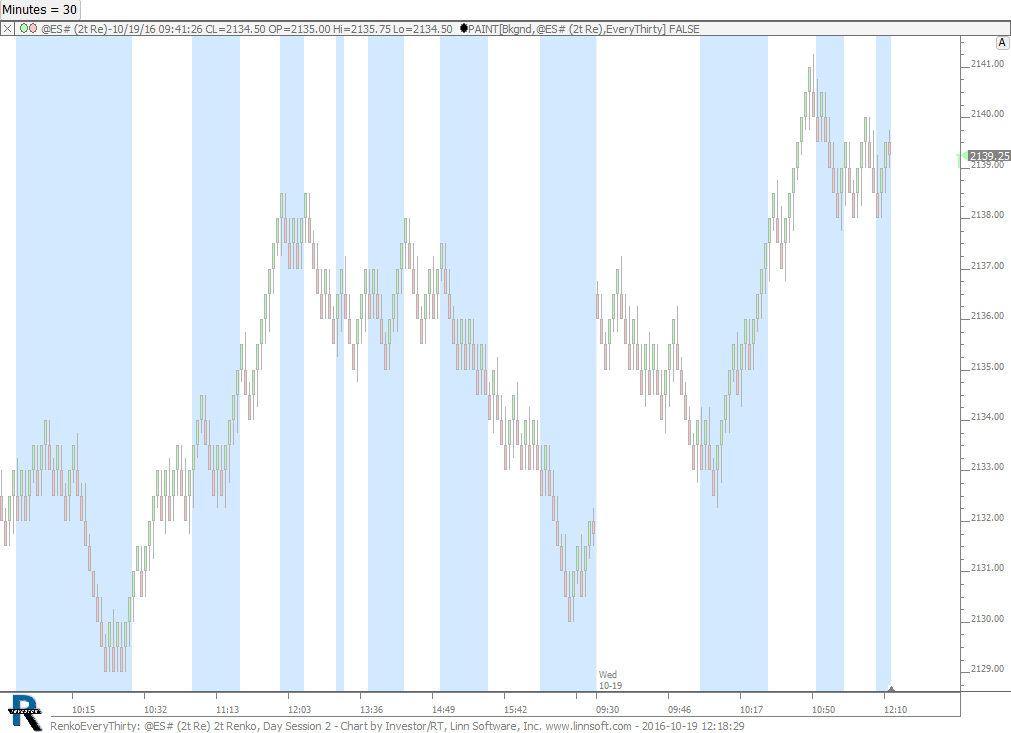Click the 12:03 time axis label
Viewport: 1011px width, 733px height.
[x=299, y=709]
